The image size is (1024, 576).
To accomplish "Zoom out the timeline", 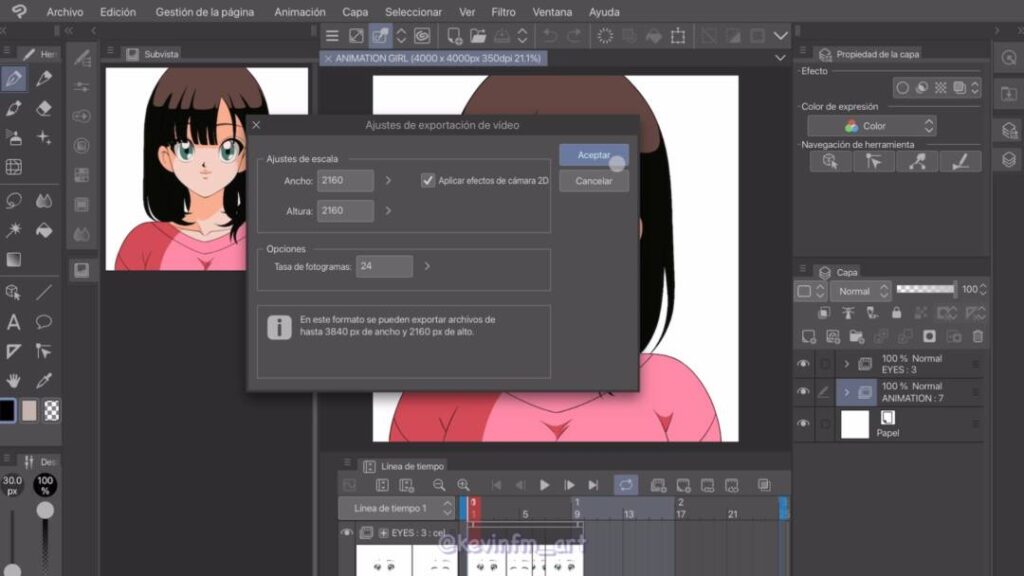I will pos(439,485).
